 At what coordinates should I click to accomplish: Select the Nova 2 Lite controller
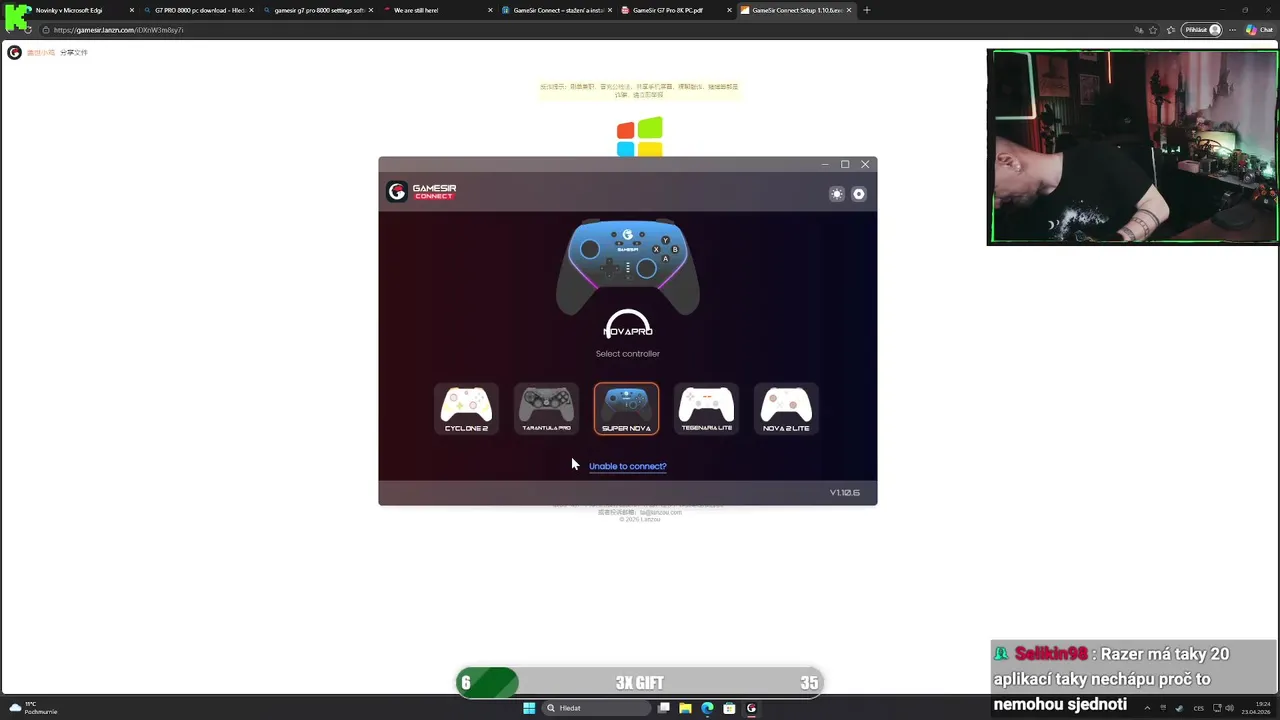[786, 409]
